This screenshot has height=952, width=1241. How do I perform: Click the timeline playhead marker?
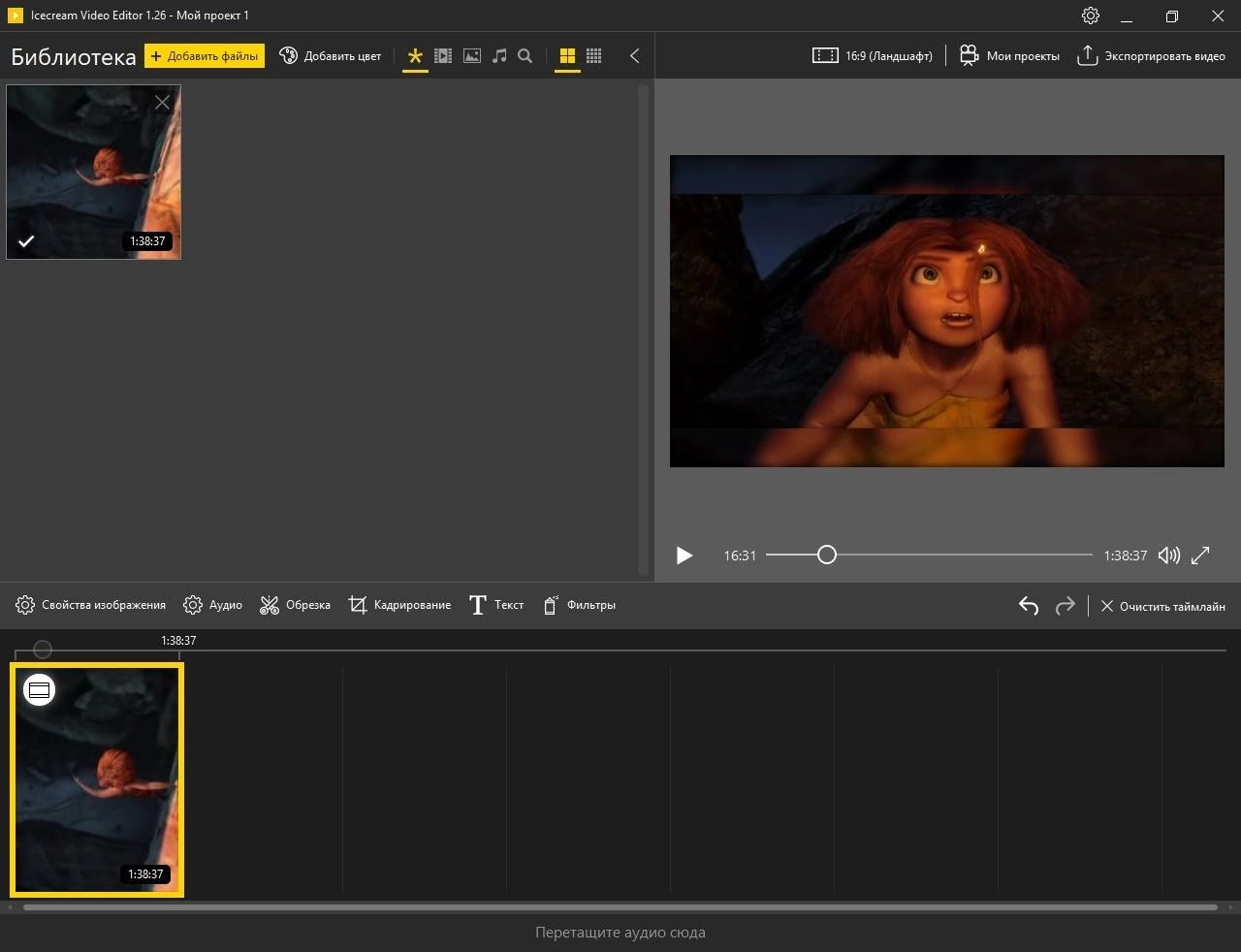click(43, 650)
